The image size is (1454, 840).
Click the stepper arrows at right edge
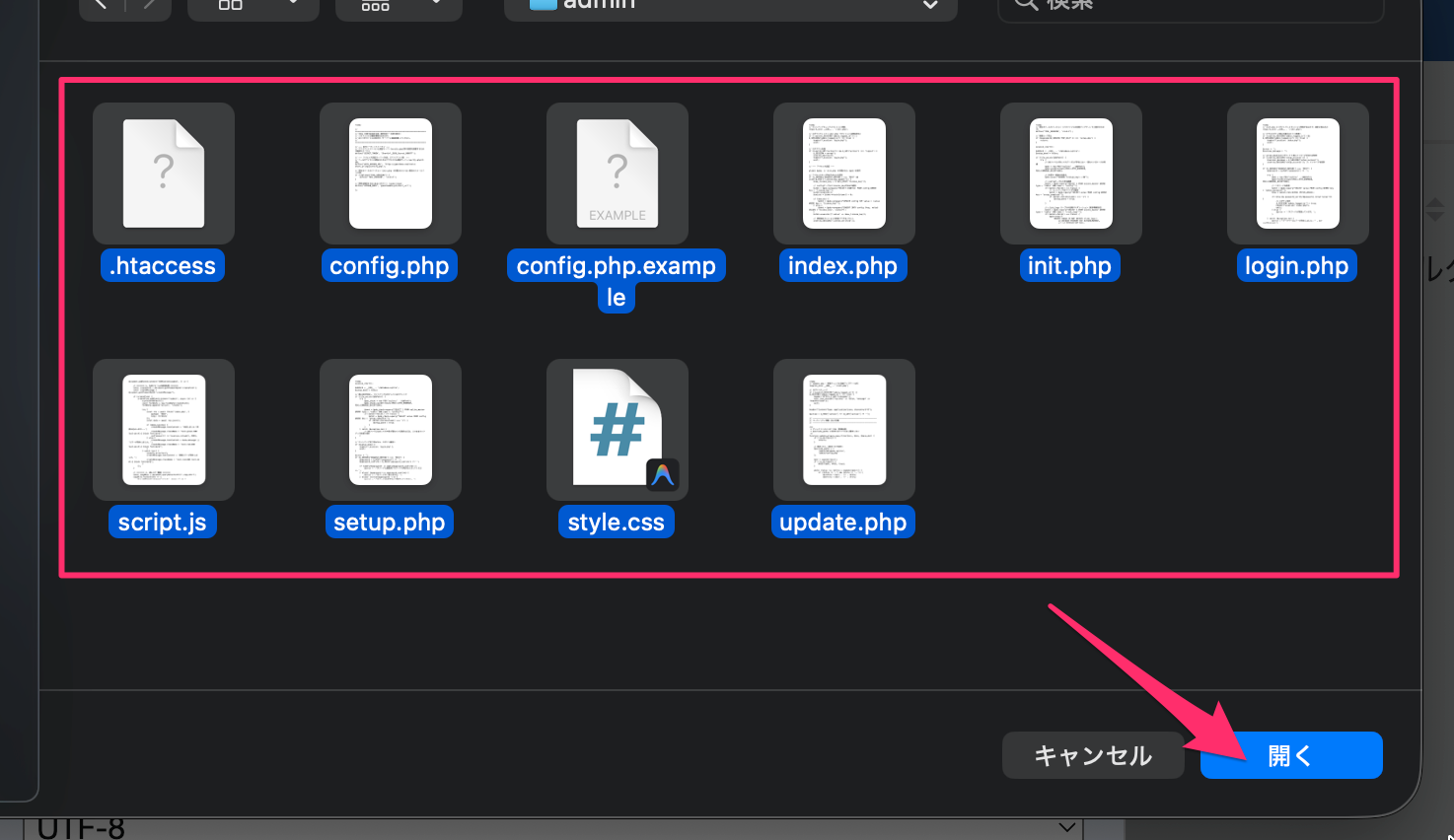[1435, 209]
